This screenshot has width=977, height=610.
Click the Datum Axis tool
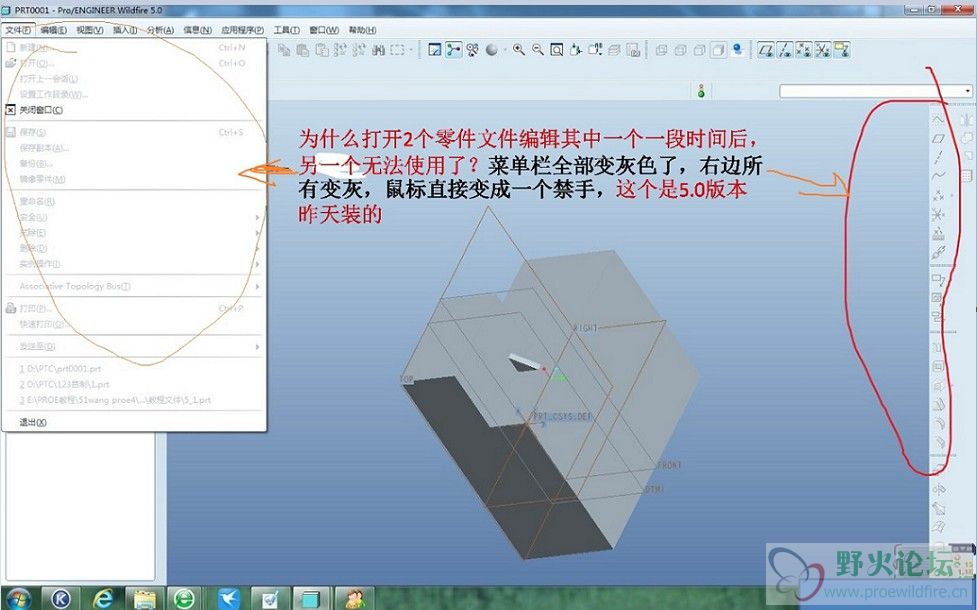938,157
